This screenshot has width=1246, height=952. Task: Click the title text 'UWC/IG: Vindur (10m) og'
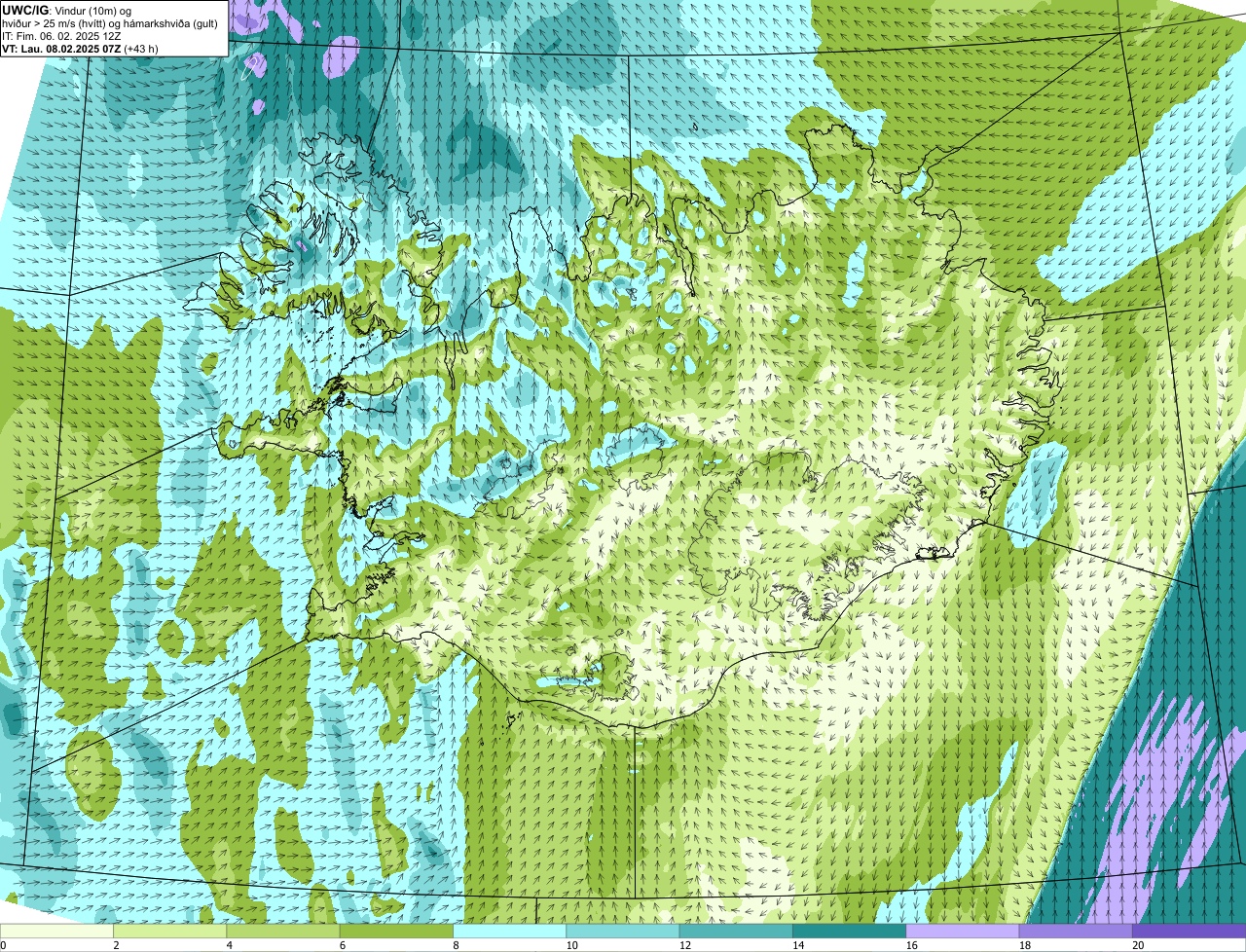(x=66, y=10)
